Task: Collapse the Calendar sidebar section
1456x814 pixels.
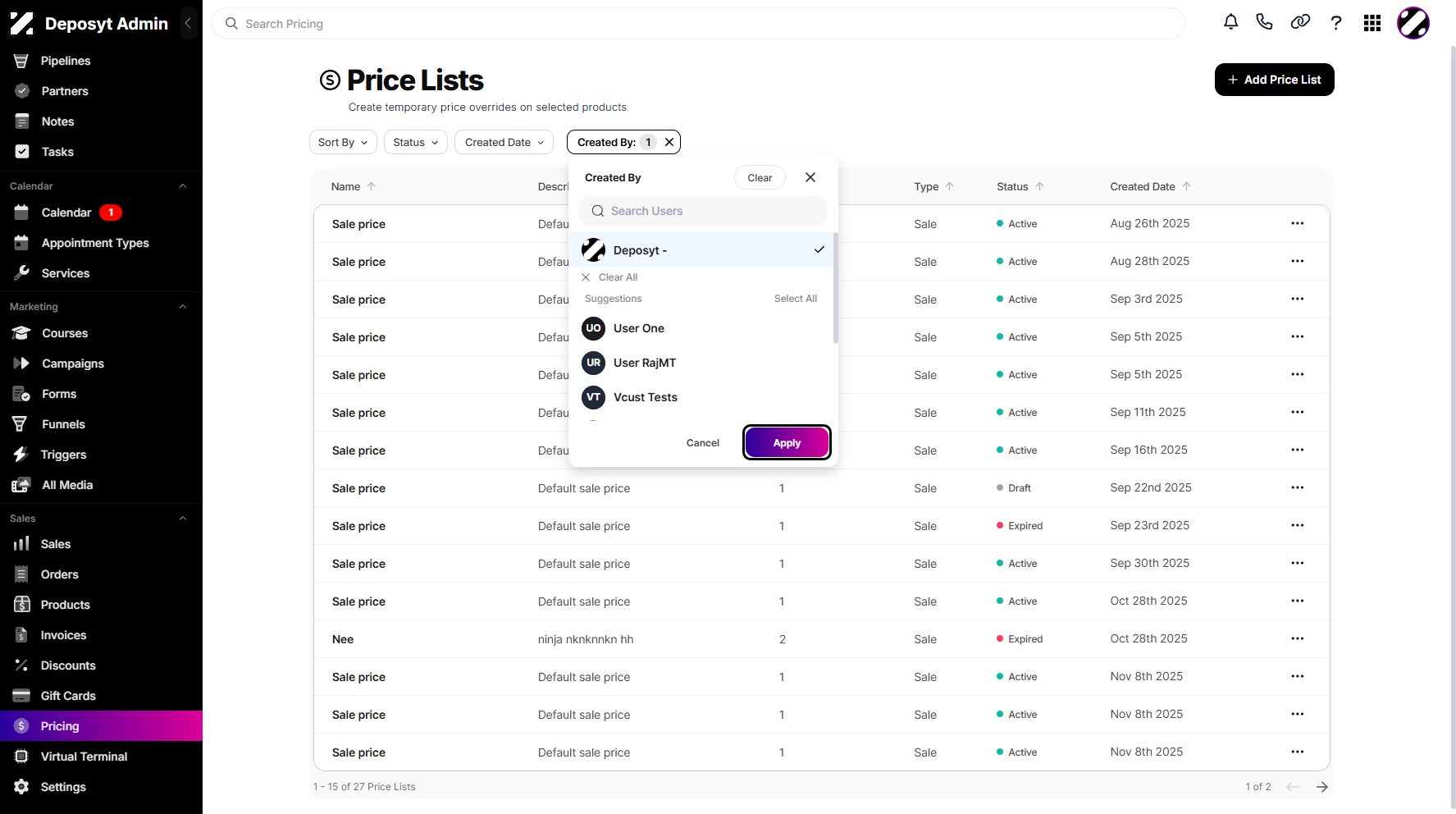Action: 183,186
